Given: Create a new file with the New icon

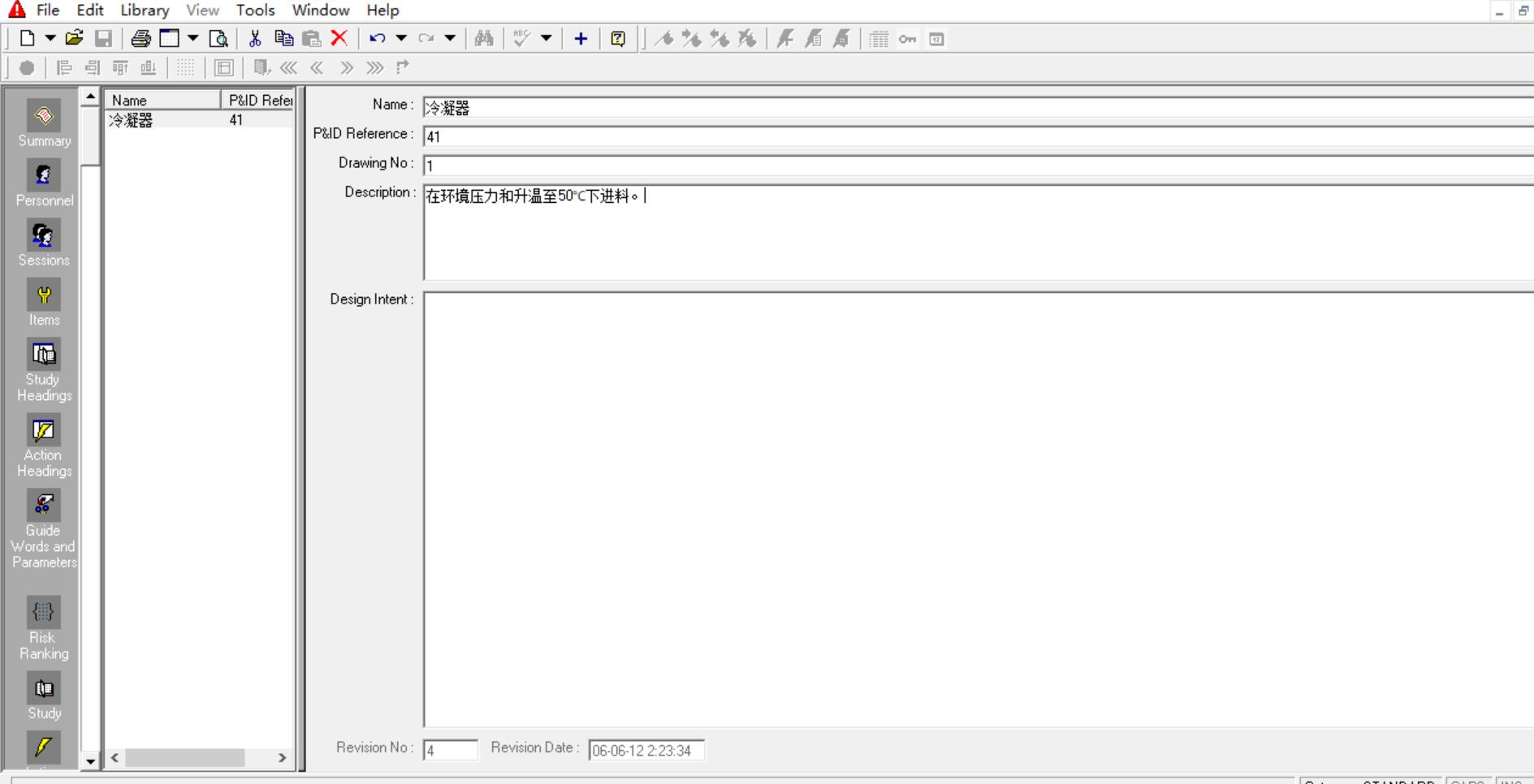Looking at the screenshot, I should point(27,38).
